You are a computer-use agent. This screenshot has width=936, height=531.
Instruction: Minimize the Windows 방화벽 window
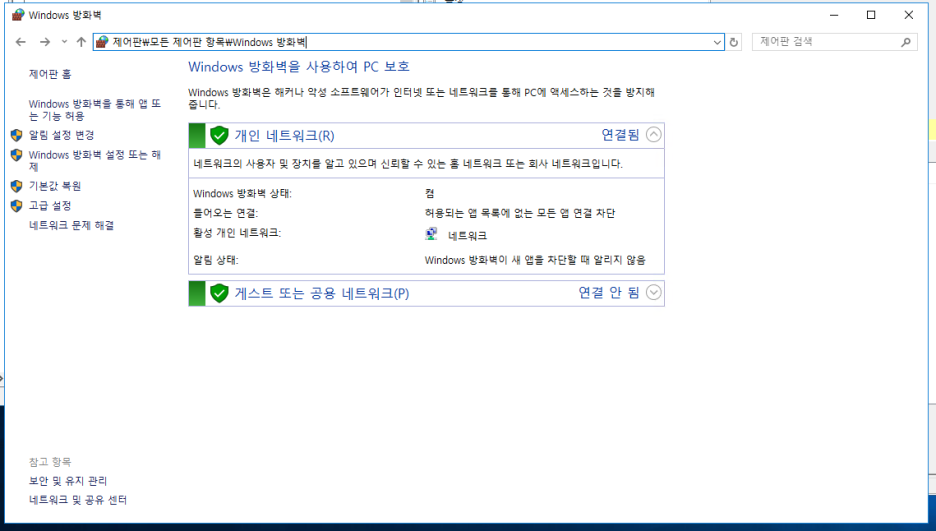pyautogui.click(x=834, y=15)
